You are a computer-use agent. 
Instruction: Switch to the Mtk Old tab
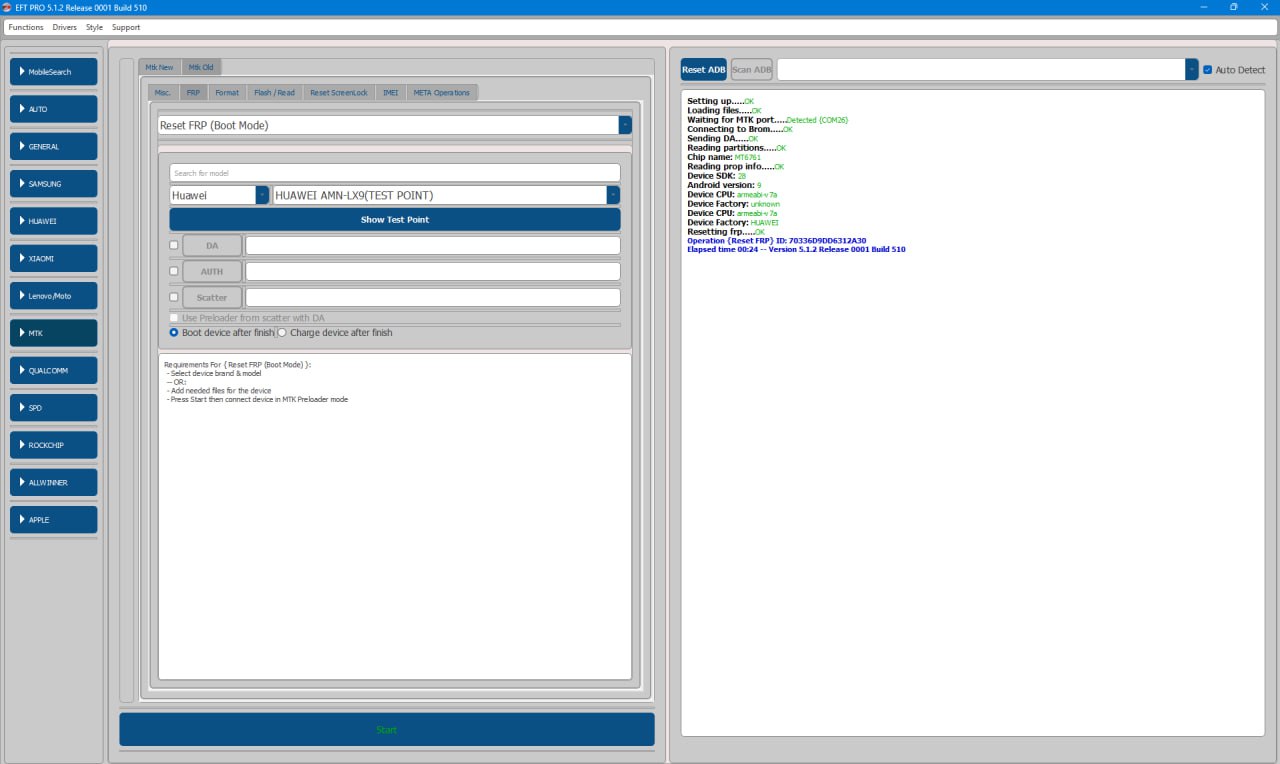tap(201, 67)
